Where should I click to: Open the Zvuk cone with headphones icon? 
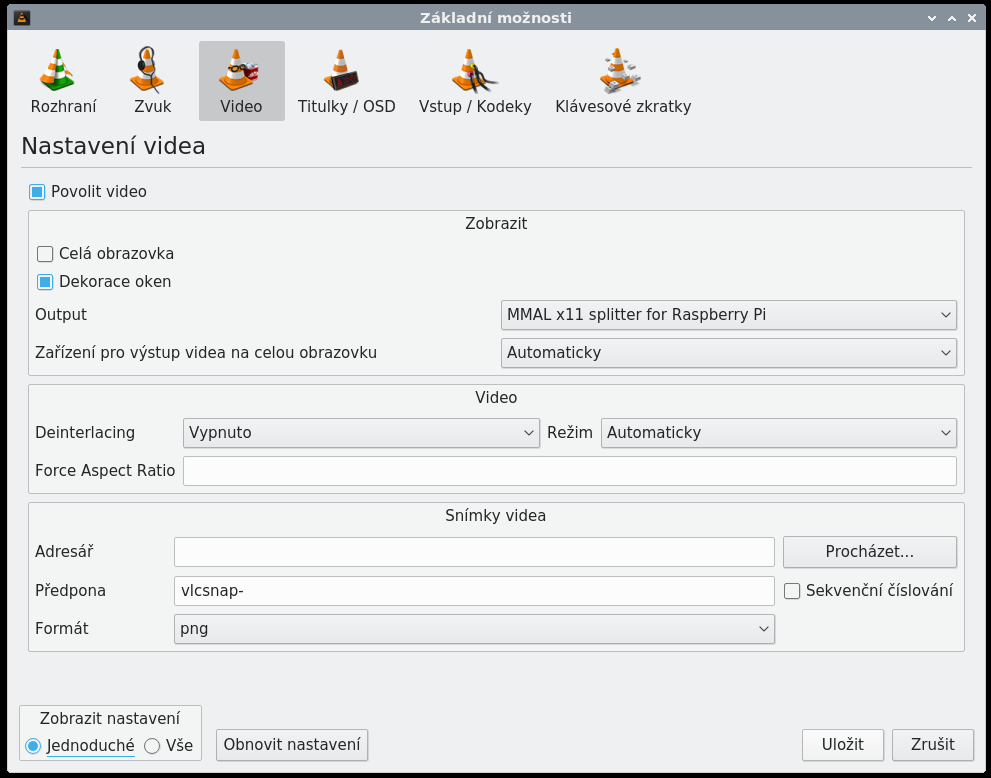click(x=147, y=70)
